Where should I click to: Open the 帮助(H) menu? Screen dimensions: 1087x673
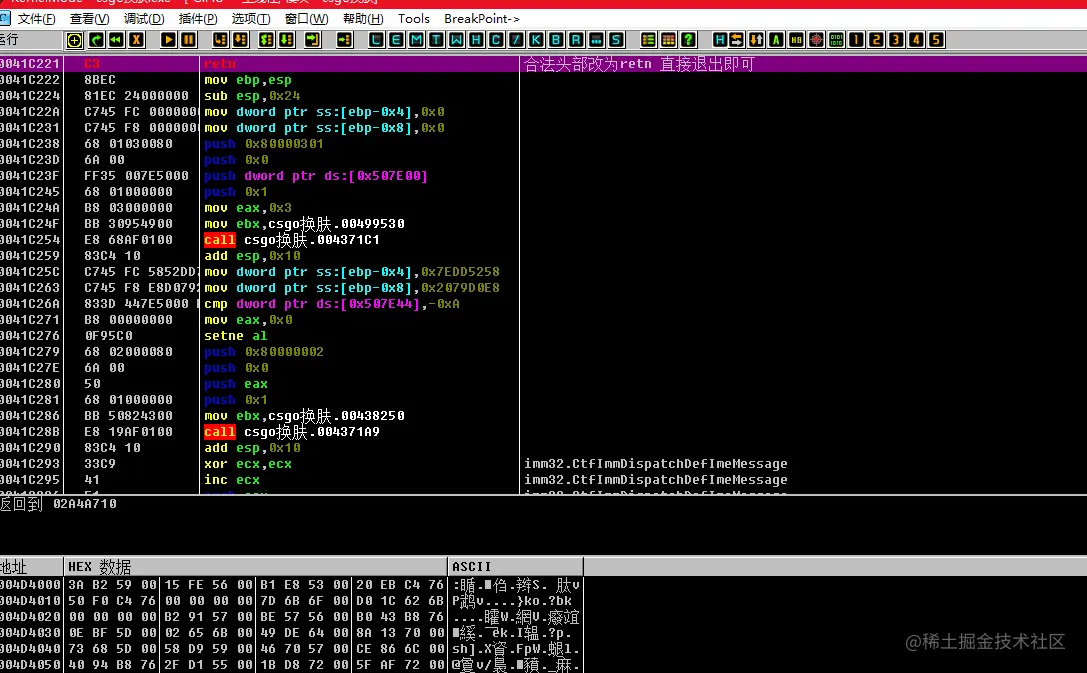pos(363,19)
